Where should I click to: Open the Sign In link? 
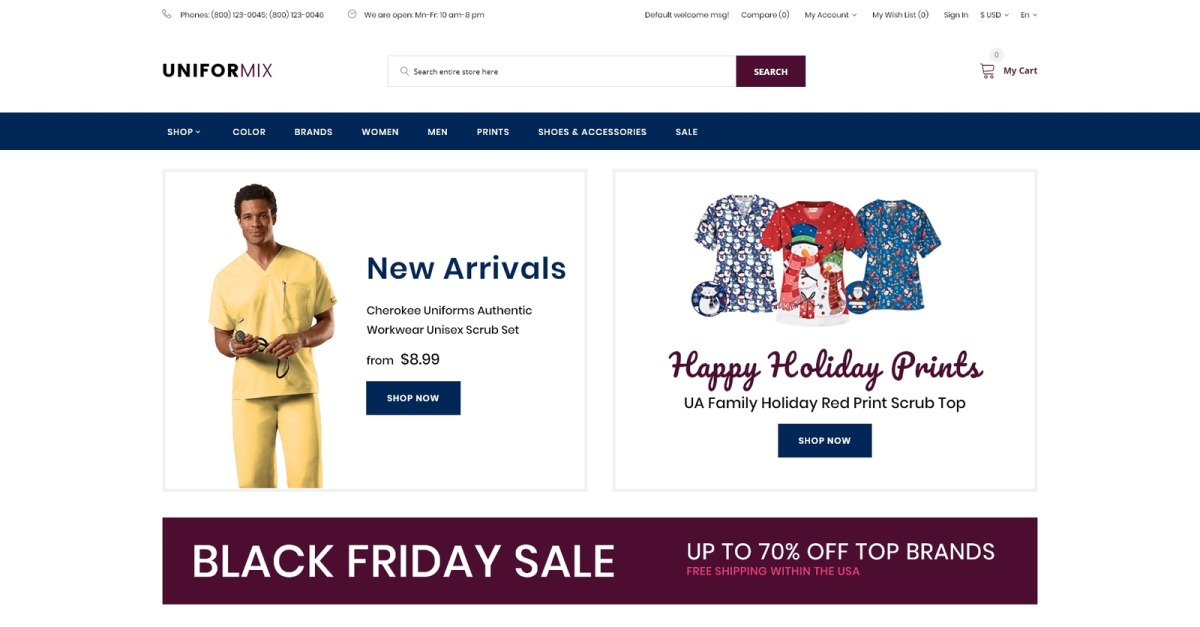pos(956,15)
